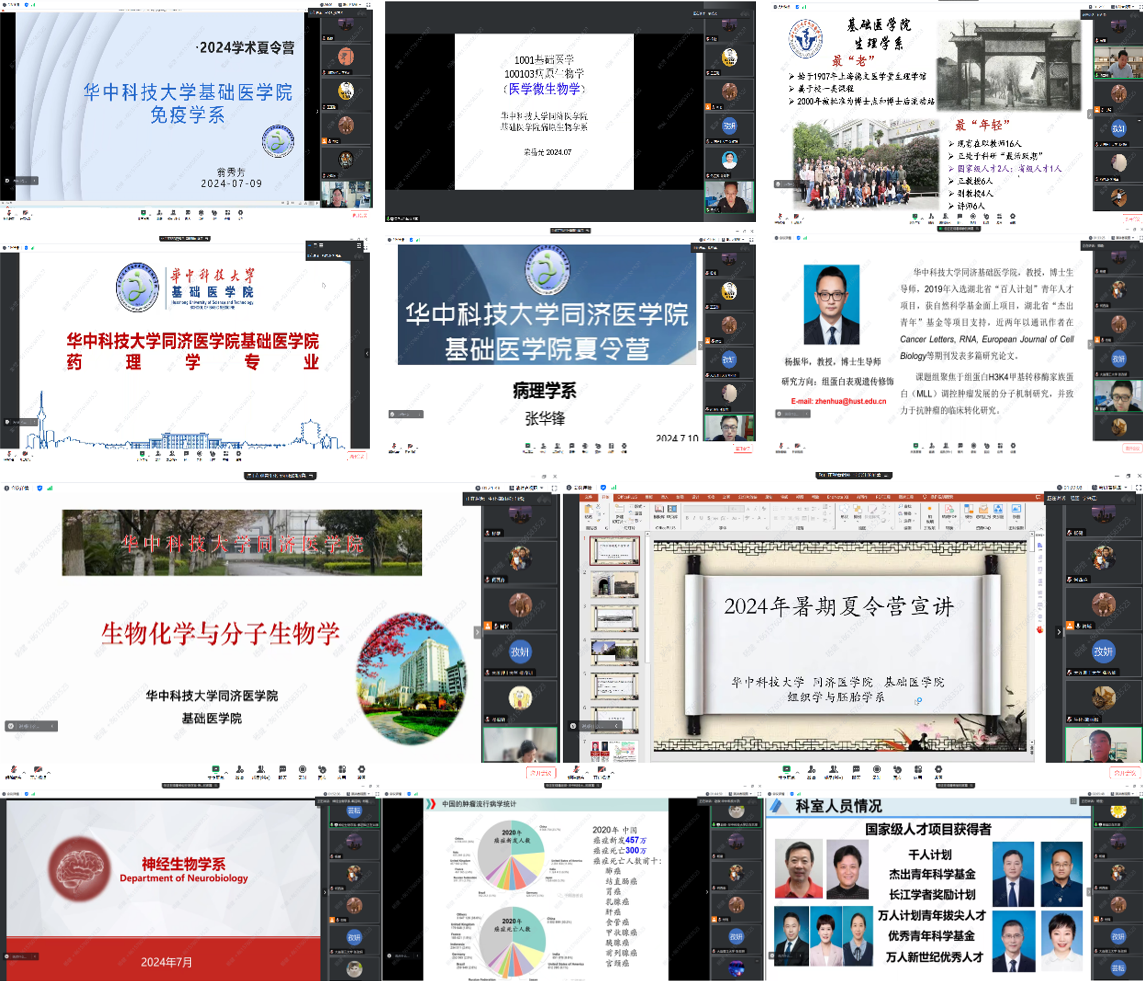Collapse participant panel arrow in Yang Zhenhua profile meeting

click(x=1091, y=344)
